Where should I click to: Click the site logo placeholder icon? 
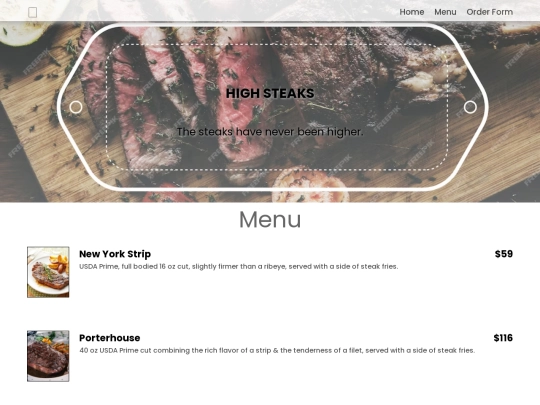pos(32,12)
